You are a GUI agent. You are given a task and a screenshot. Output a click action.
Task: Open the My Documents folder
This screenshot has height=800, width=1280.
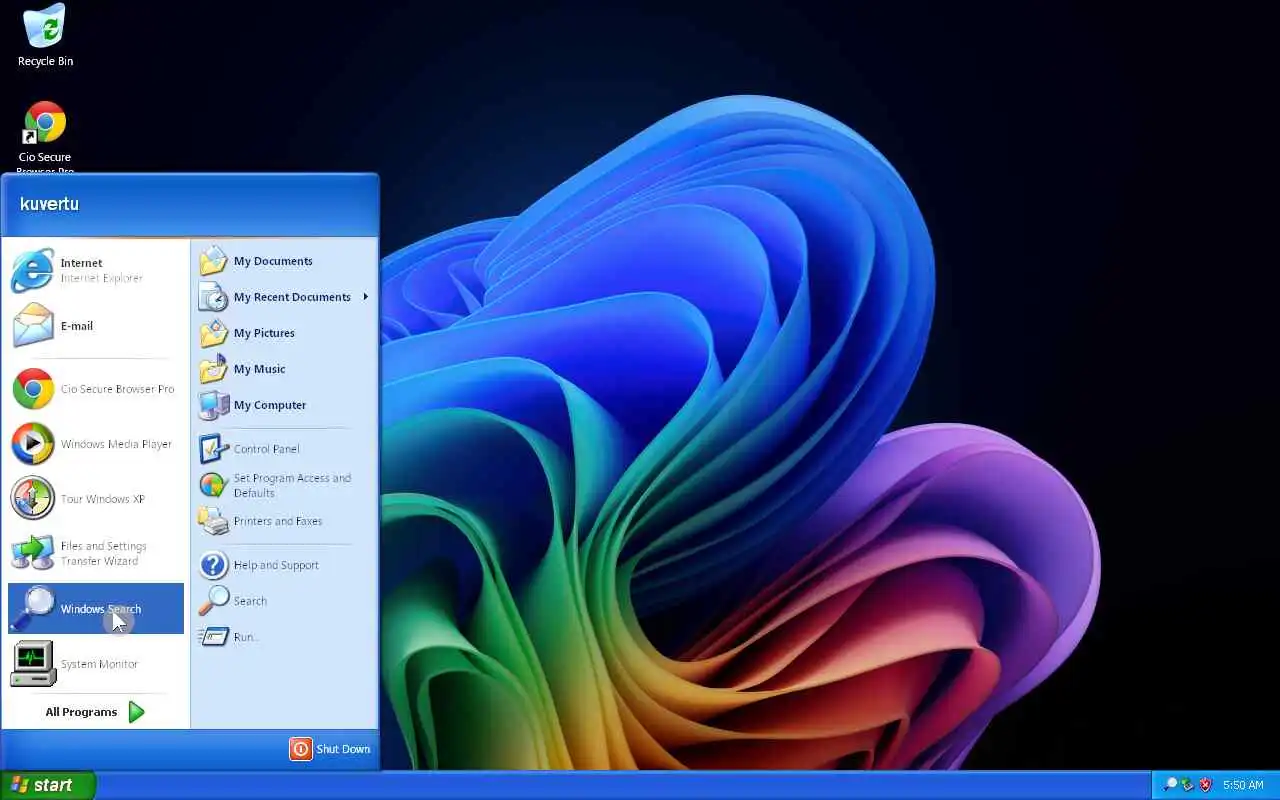285,261
